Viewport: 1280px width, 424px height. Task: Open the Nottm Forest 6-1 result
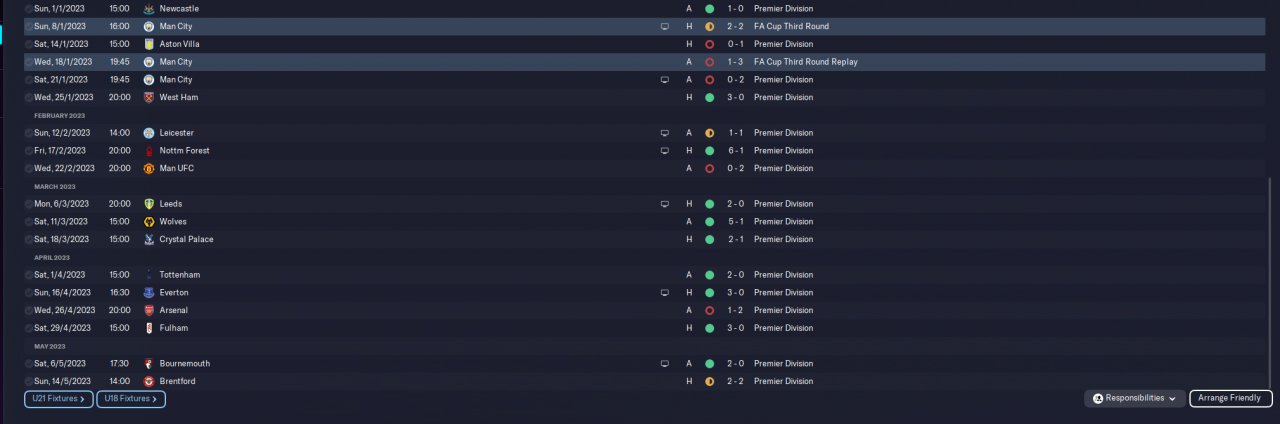tap(735, 150)
